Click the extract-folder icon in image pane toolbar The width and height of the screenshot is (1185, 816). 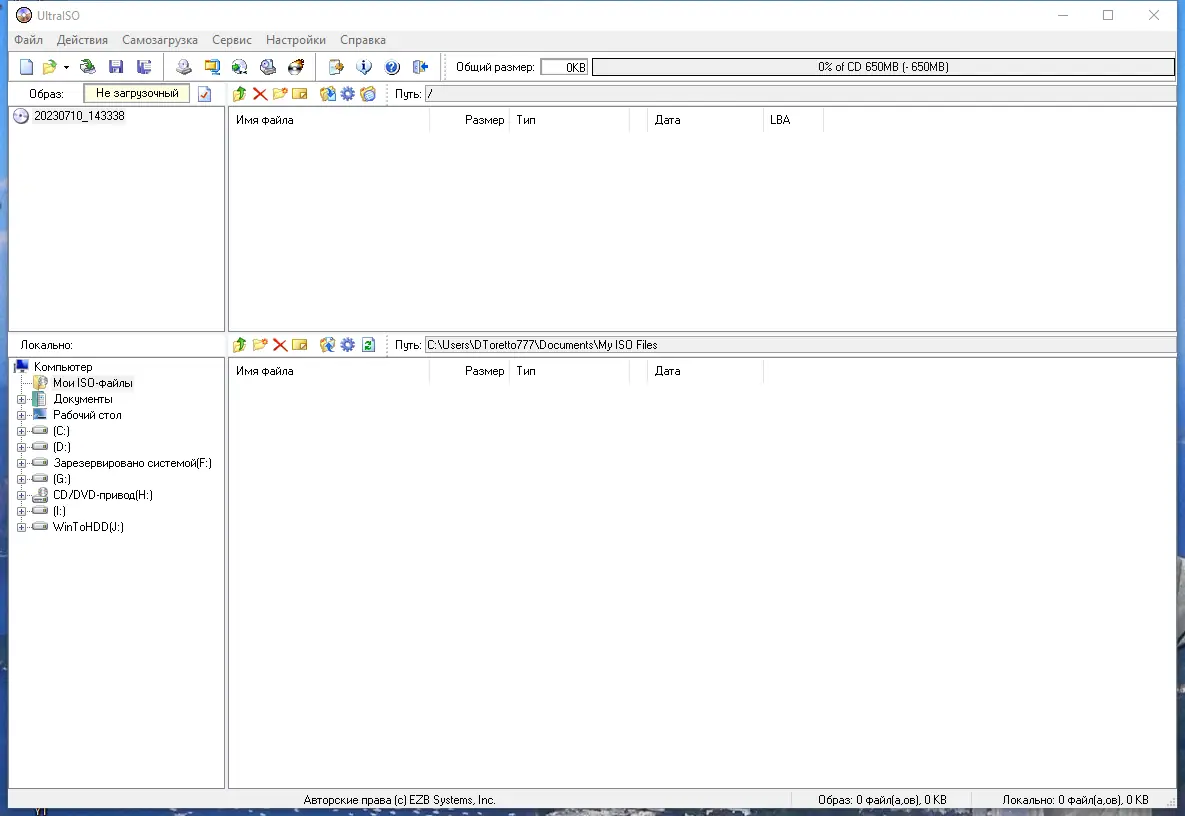click(x=327, y=94)
